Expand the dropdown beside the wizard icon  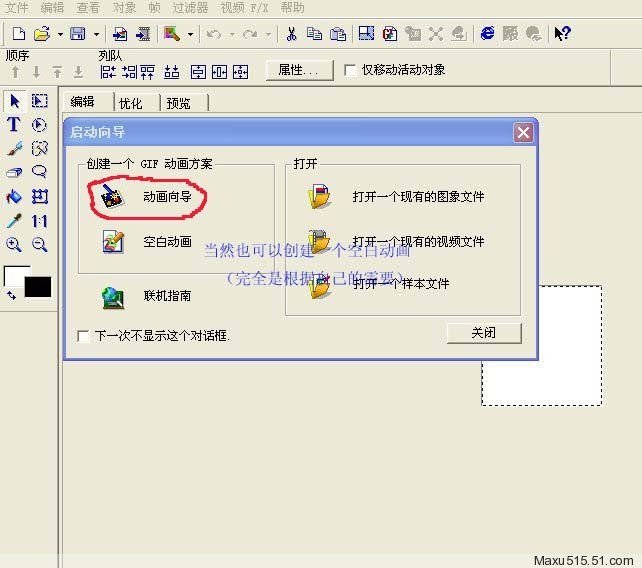pos(190,34)
